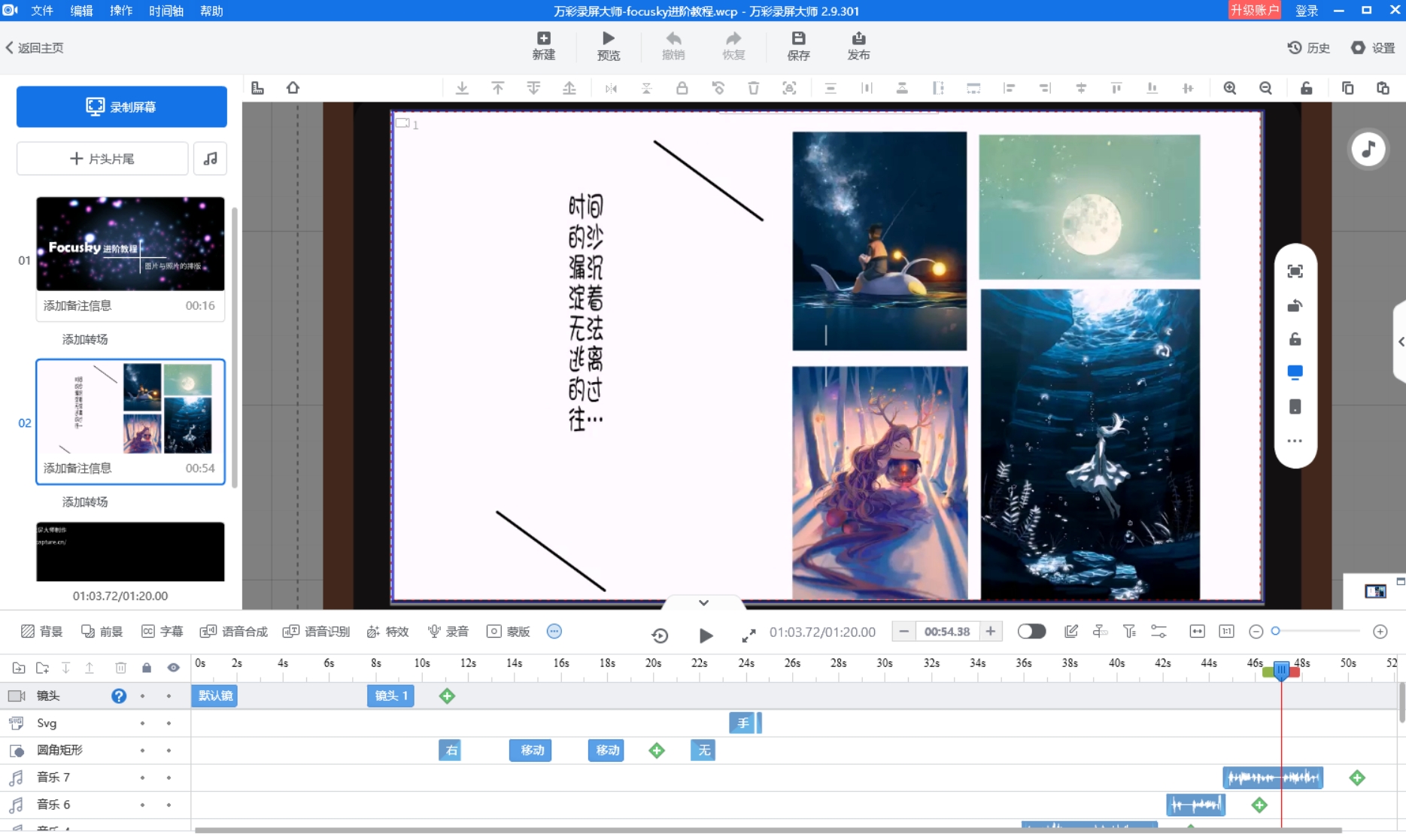Click 升级账户 upgrade account button
This screenshot has width=1406, height=840.
point(1255,11)
